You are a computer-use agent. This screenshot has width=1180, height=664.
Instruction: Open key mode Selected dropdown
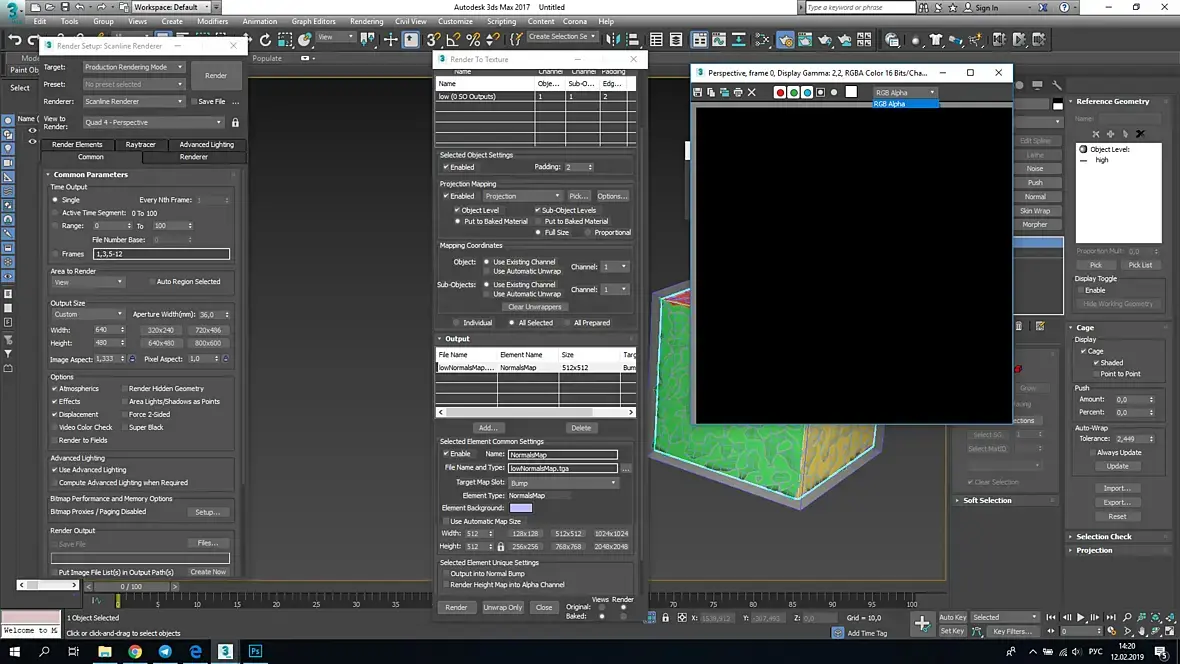tap(1004, 617)
